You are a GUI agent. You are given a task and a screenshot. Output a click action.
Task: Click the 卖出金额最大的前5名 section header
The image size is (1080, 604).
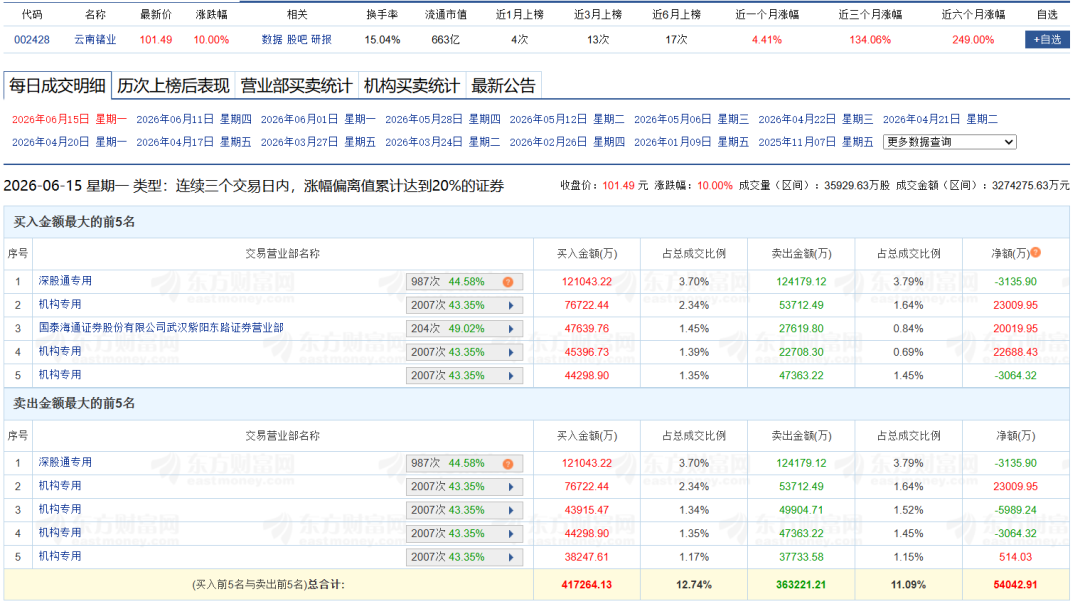74,404
